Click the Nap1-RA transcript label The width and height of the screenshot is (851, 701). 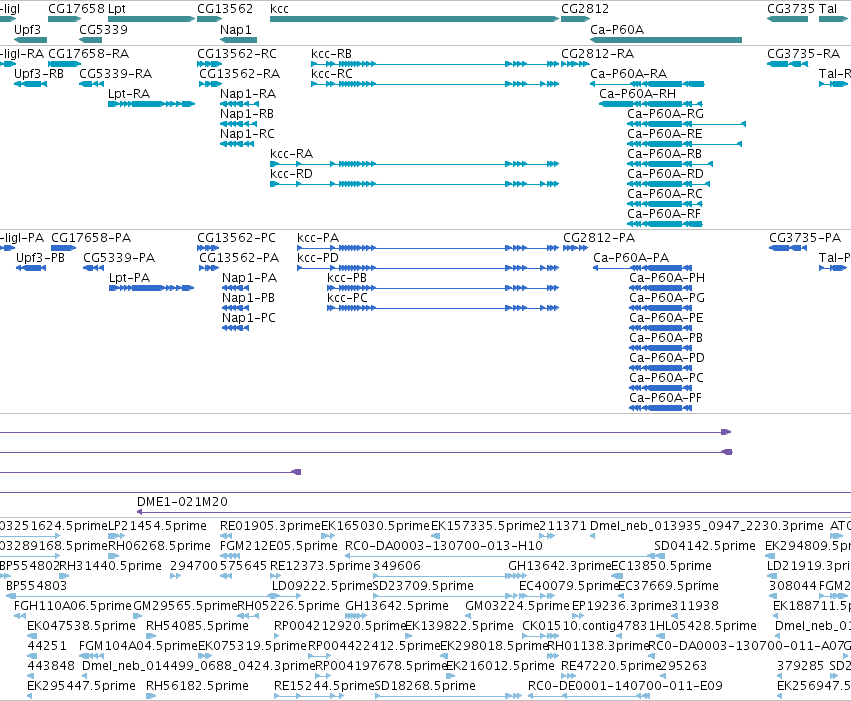(247, 94)
